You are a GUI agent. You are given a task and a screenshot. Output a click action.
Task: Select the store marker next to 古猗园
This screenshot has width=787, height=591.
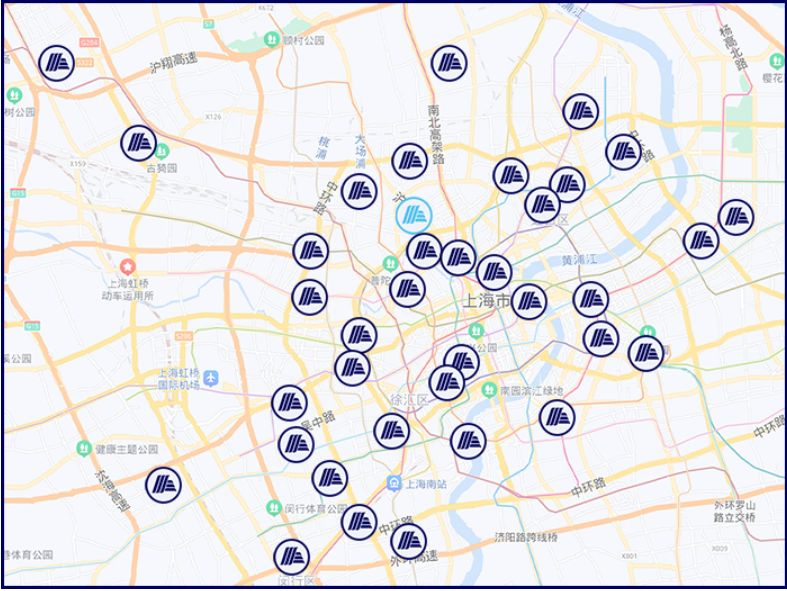tap(139, 143)
